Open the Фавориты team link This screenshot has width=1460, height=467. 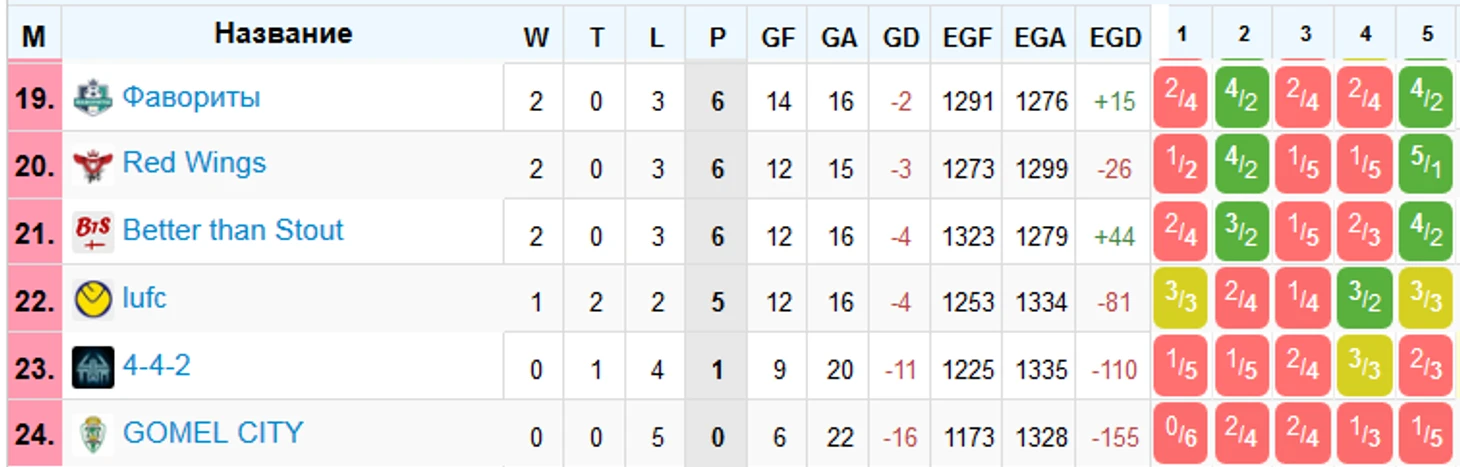pos(191,97)
